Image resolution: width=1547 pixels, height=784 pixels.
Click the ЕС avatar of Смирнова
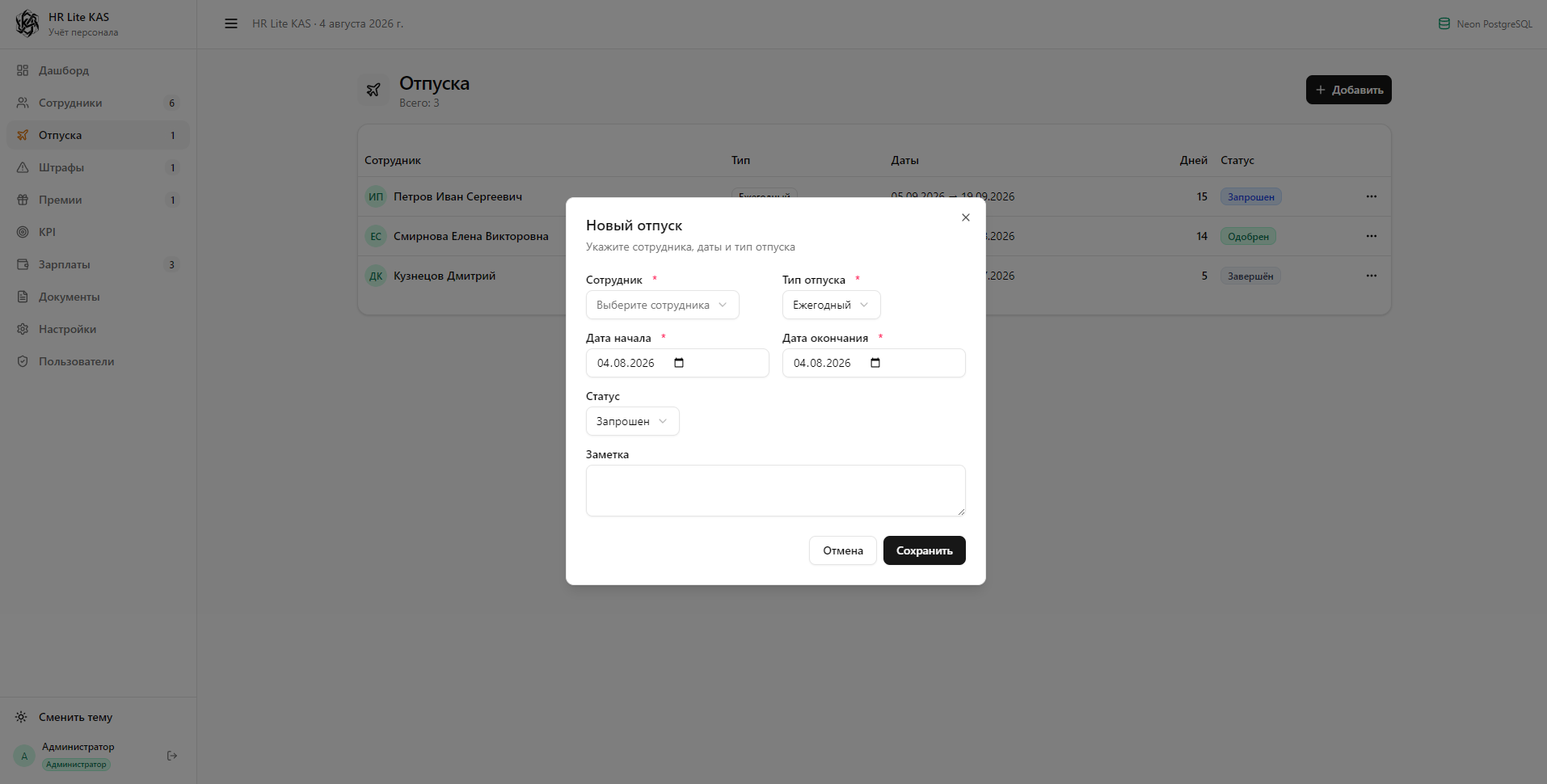(376, 236)
